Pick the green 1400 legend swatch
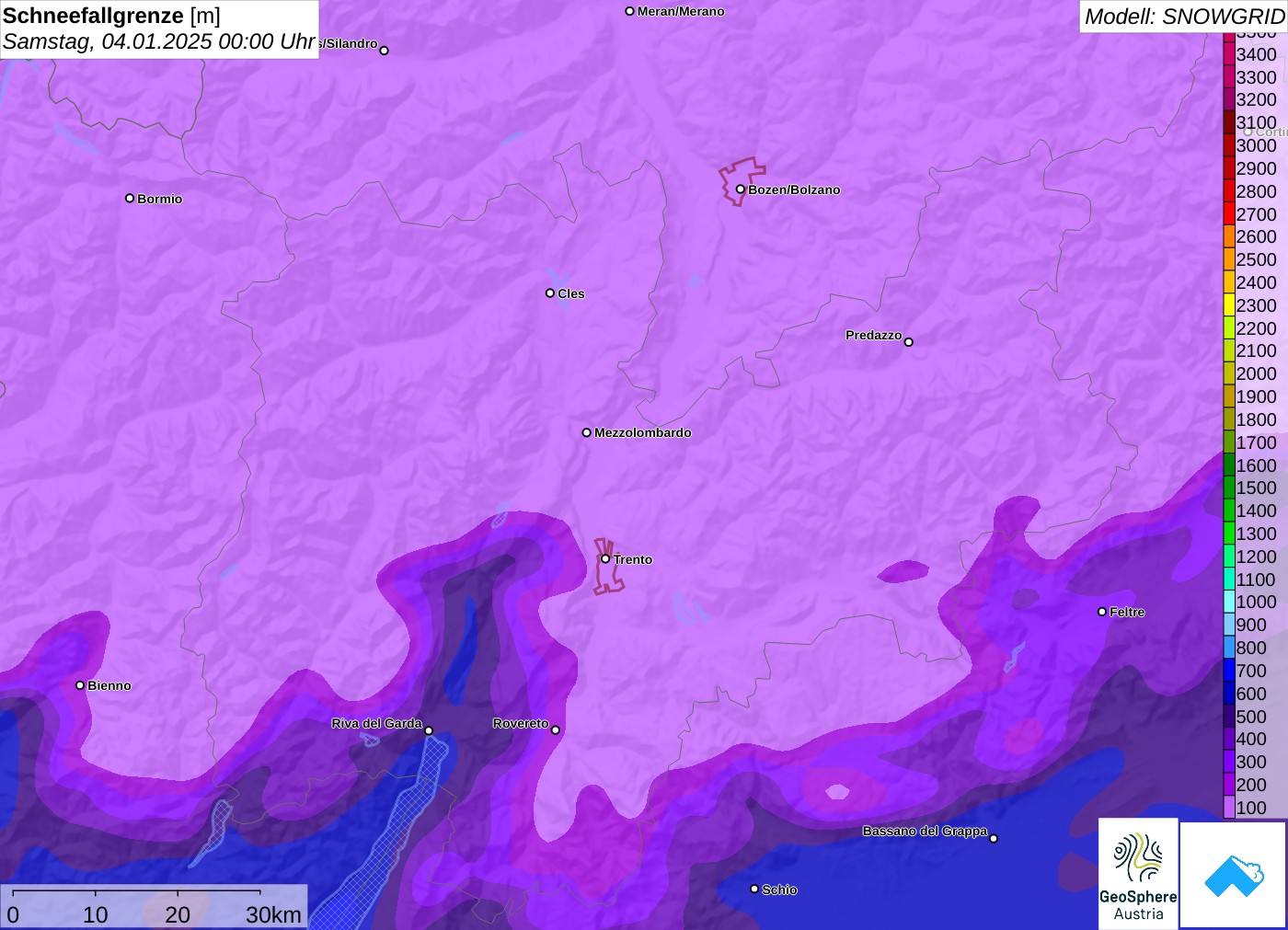The width and height of the screenshot is (1288, 930). [x=1229, y=511]
